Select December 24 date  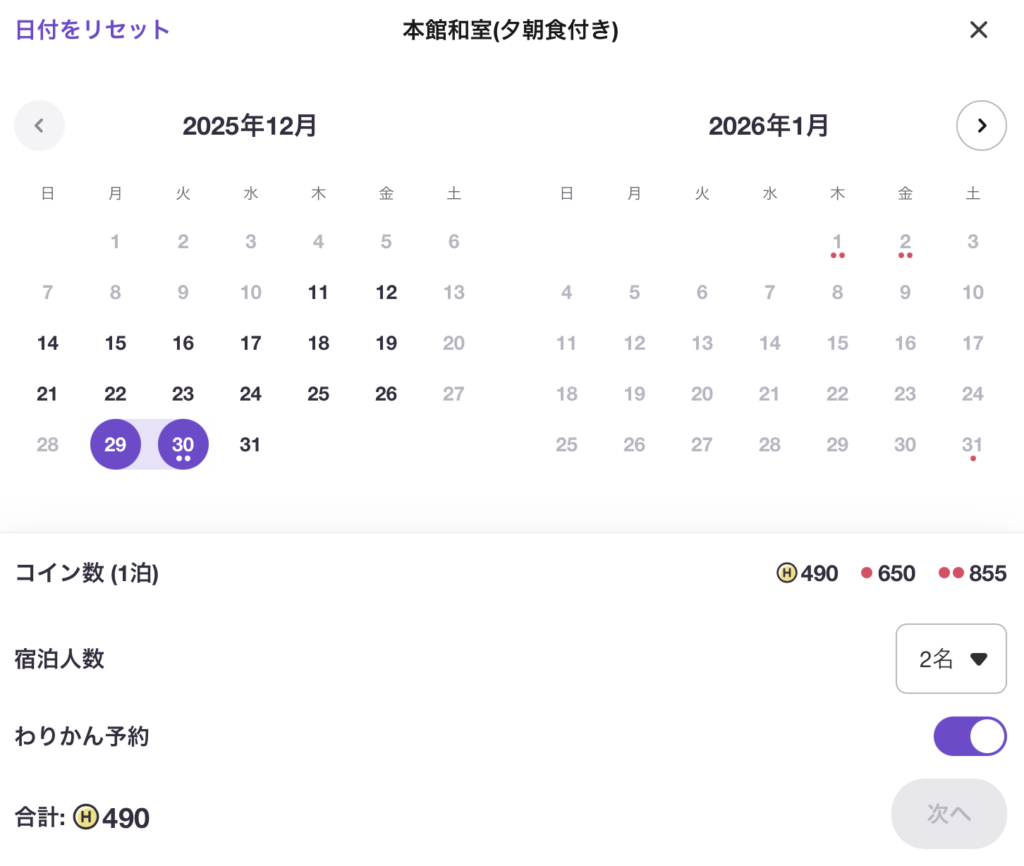(x=251, y=394)
